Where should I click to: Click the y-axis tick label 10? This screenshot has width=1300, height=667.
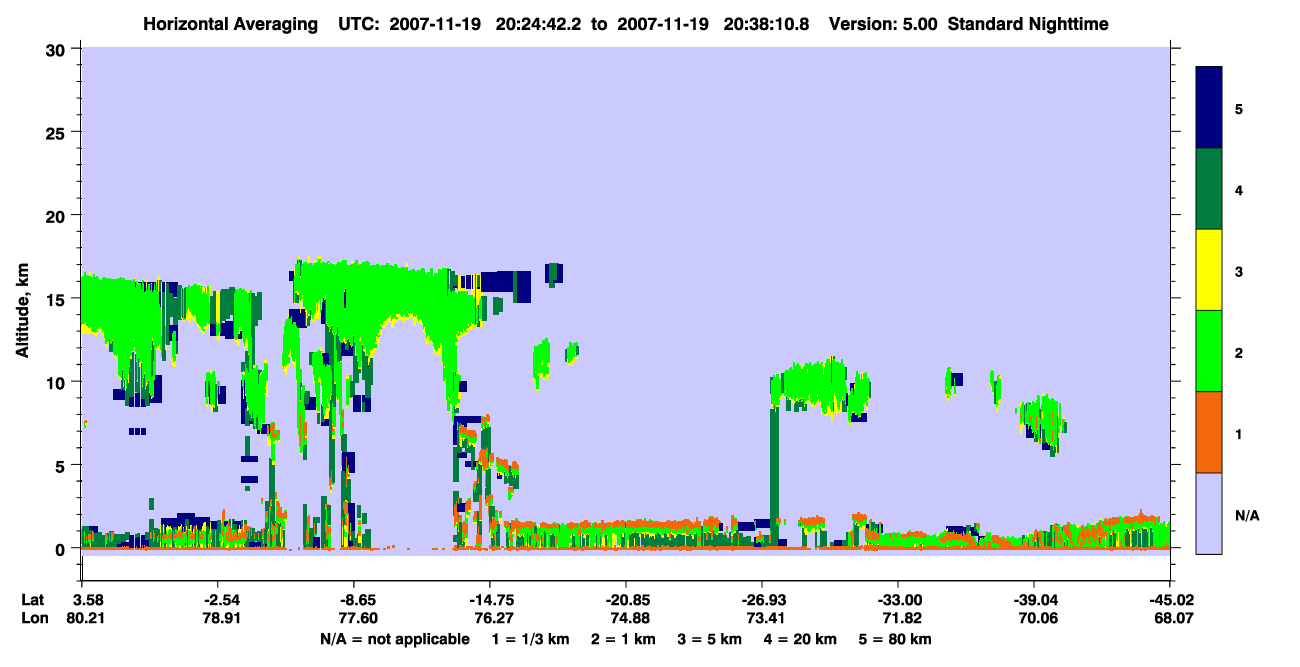click(58, 382)
